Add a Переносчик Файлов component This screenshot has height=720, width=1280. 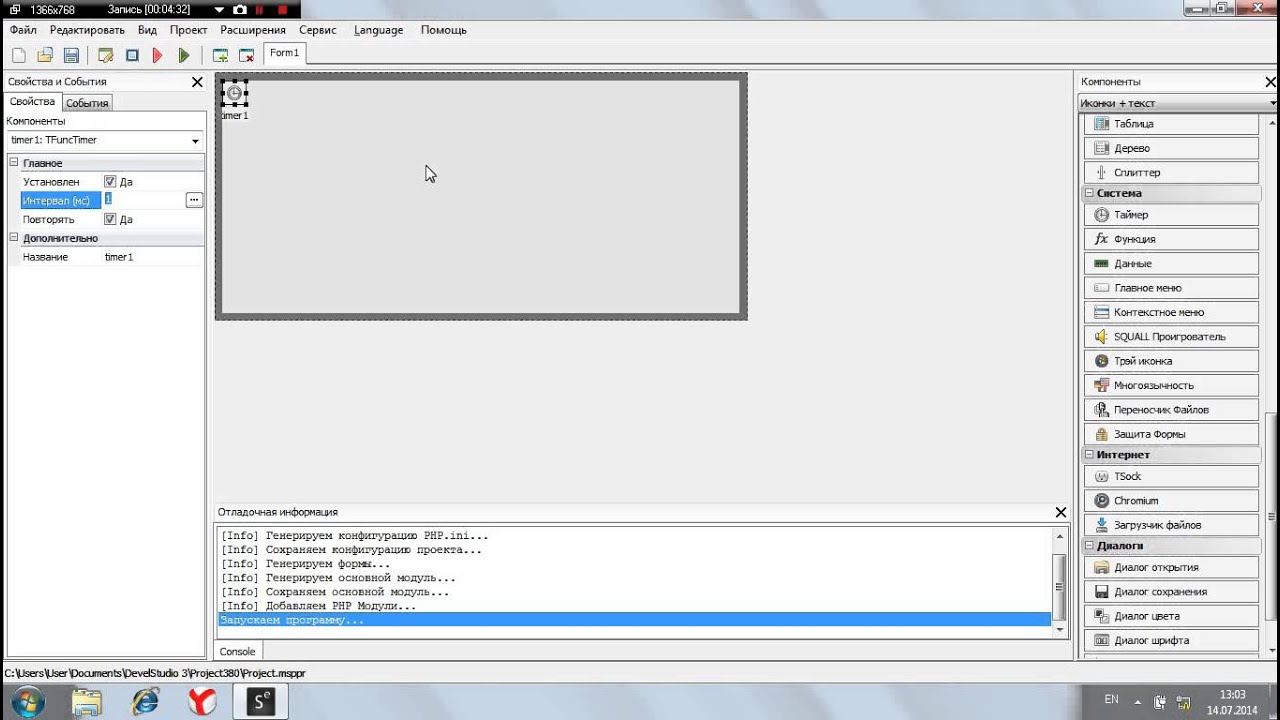pyautogui.click(x=1171, y=409)
